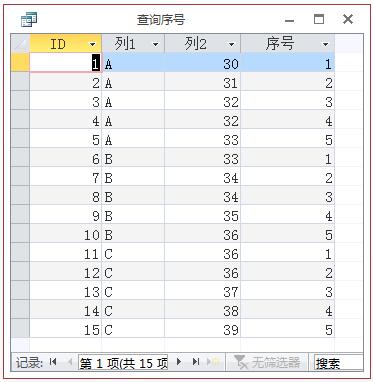Click 列2 cell 32 in row ID 4

click(x=202, y=120)
